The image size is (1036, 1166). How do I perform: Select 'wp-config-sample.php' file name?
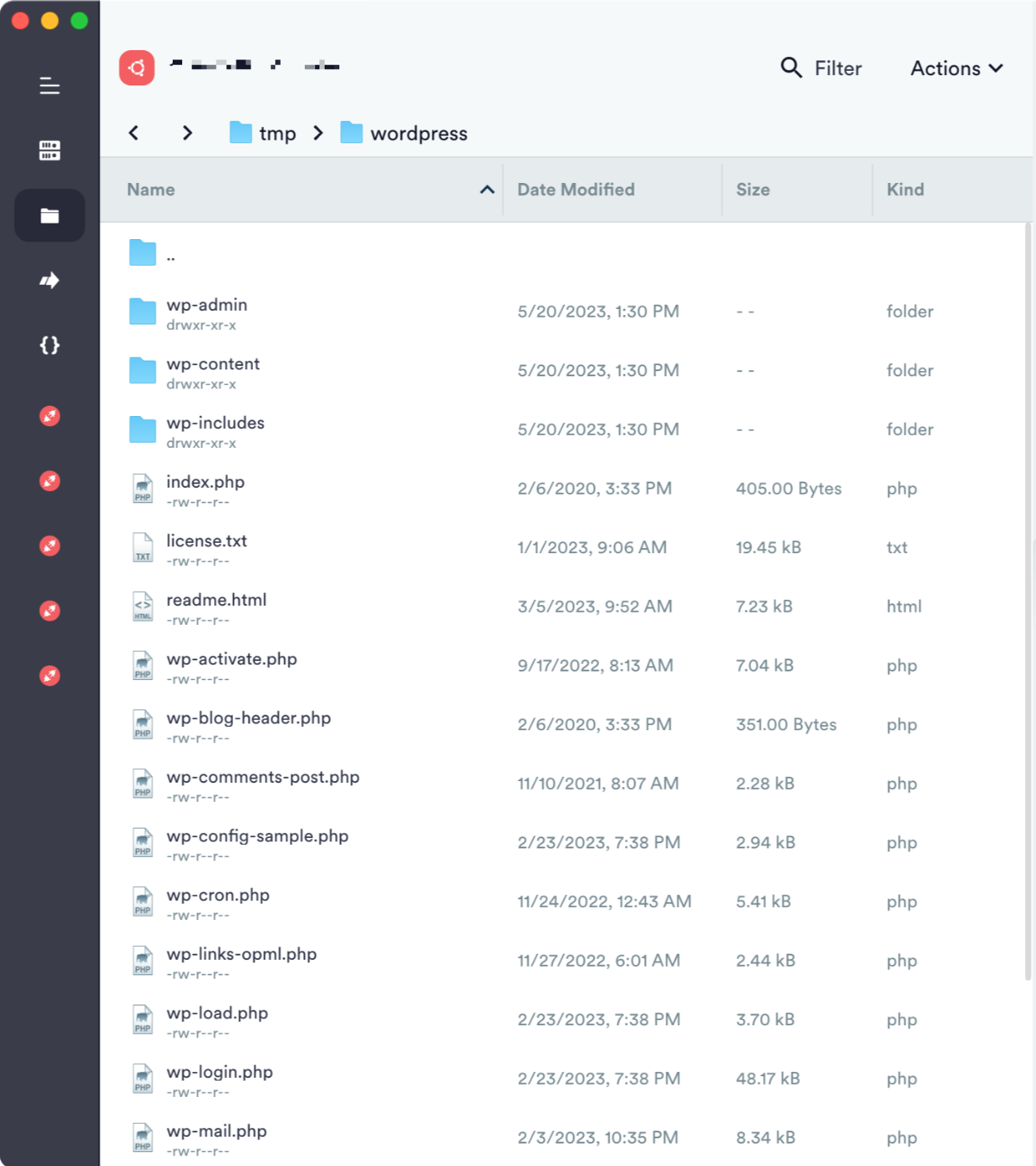(258, 835)
